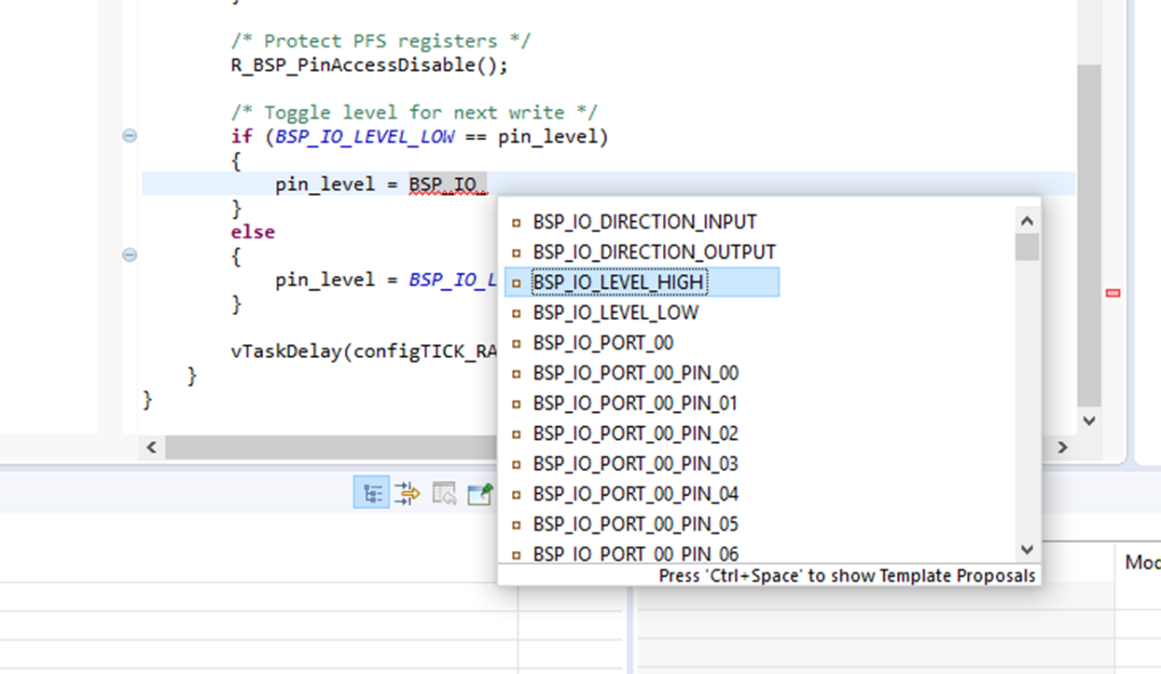Select the BSP_IO_PORT_00_PIN_02 entry
The width and height of the screenshot is (1161, 674).
point(635,433)
